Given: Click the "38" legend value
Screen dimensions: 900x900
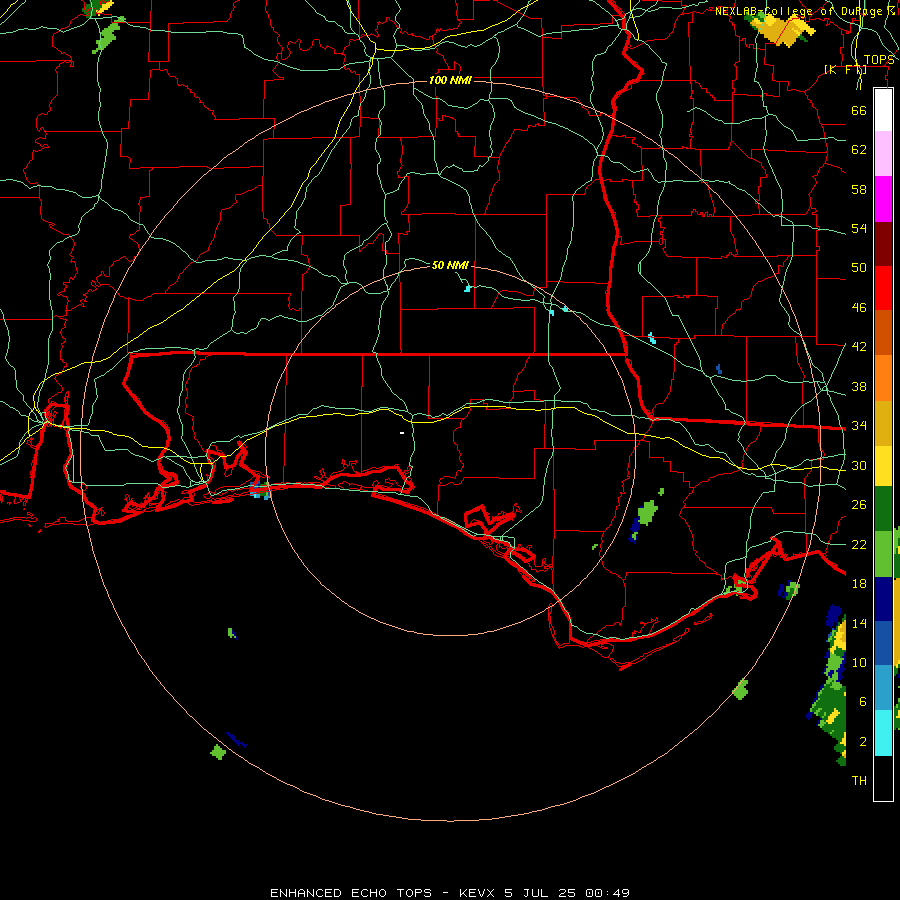Looking at the screenshot, I should 859,386.
